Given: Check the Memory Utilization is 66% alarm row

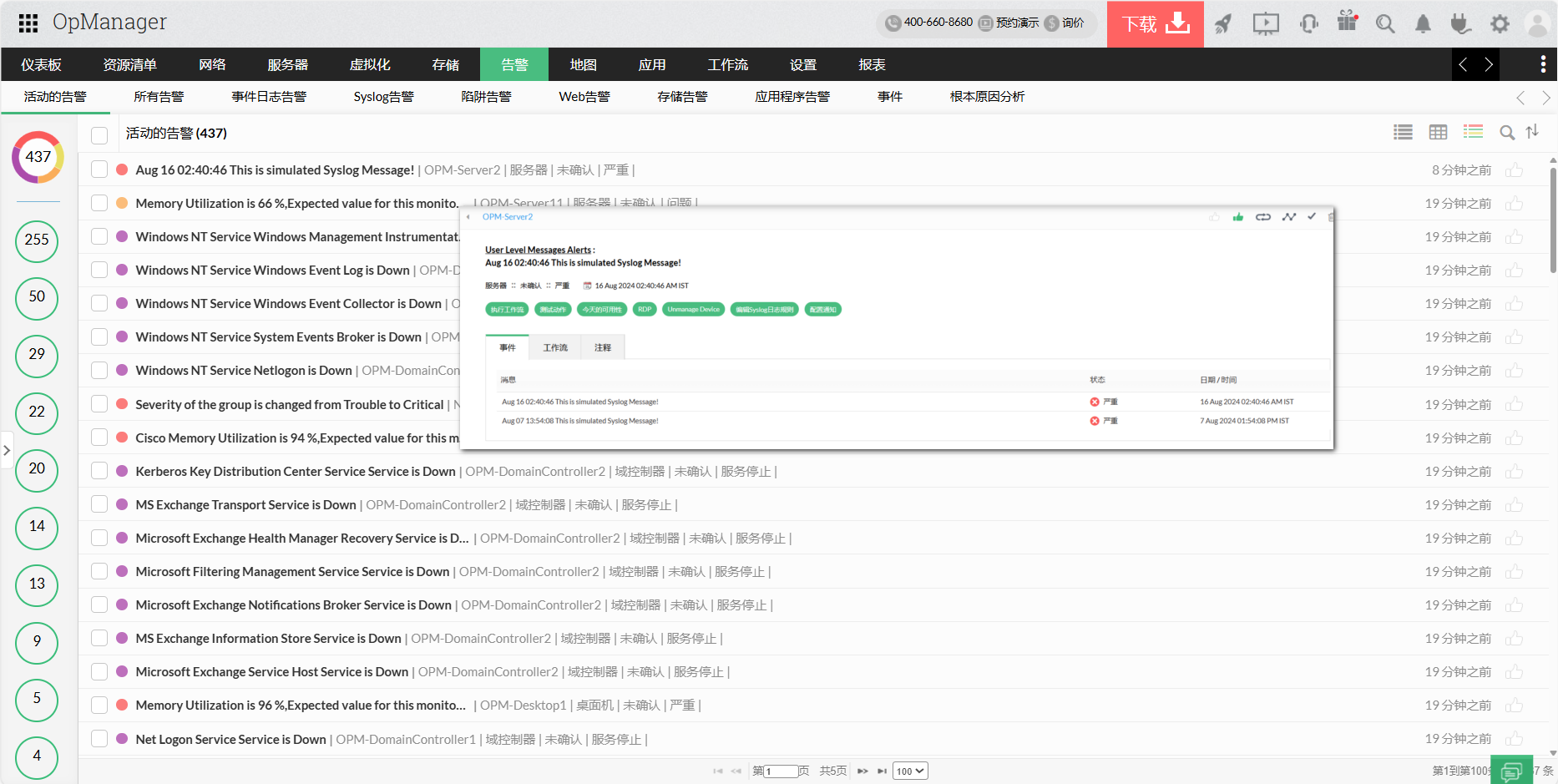Looking at the screenshot, I should [99, 203].
